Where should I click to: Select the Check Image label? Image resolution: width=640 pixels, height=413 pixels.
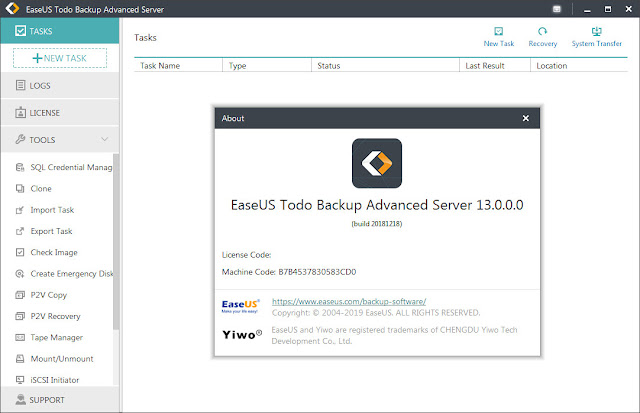[54, 252]
